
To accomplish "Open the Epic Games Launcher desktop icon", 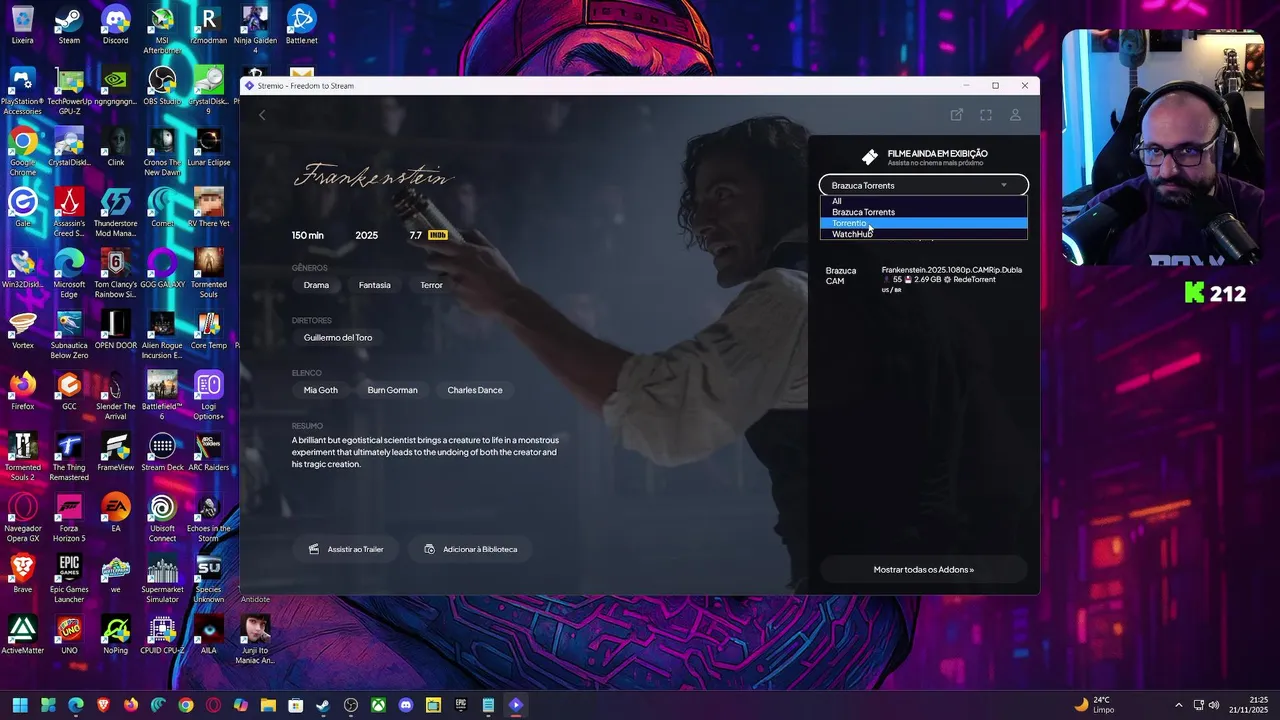I will (x=69, y=579).
